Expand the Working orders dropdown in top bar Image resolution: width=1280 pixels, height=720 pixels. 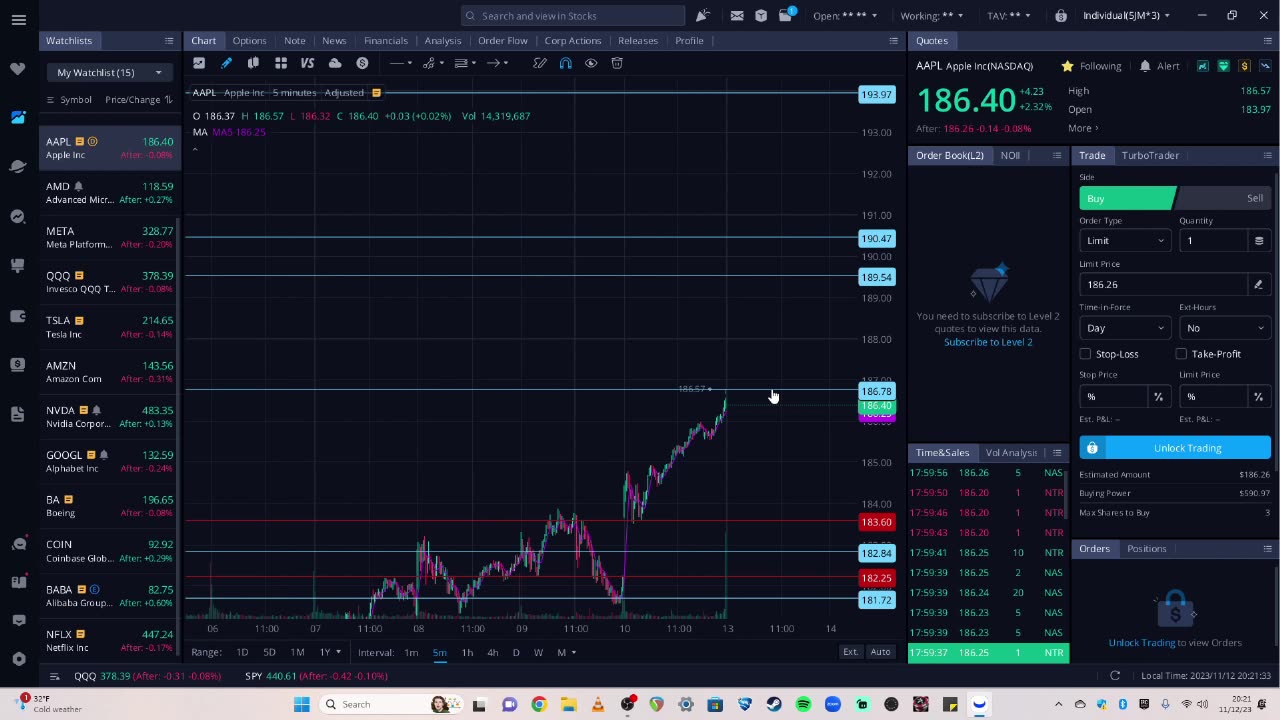(x=931, y=16)
